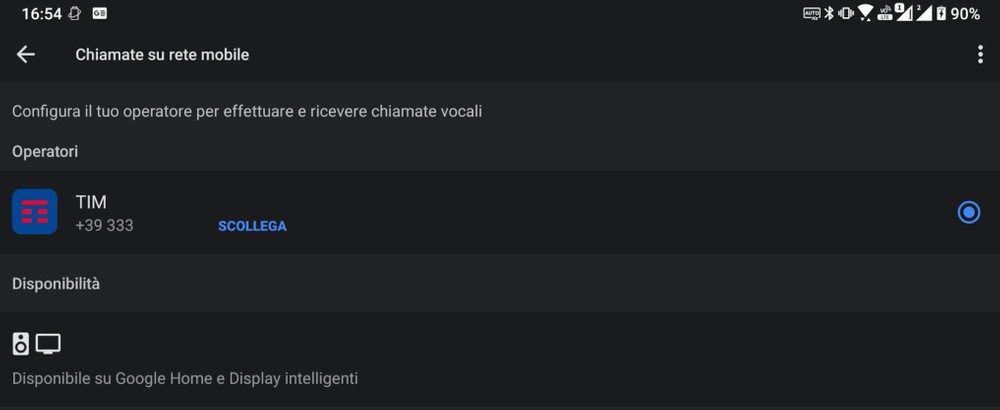Image resolution: width=1000 pixels, height=410 pixels.
Task: Tap the Bluetooth status bar icon
Action: (x=829, y=13)
